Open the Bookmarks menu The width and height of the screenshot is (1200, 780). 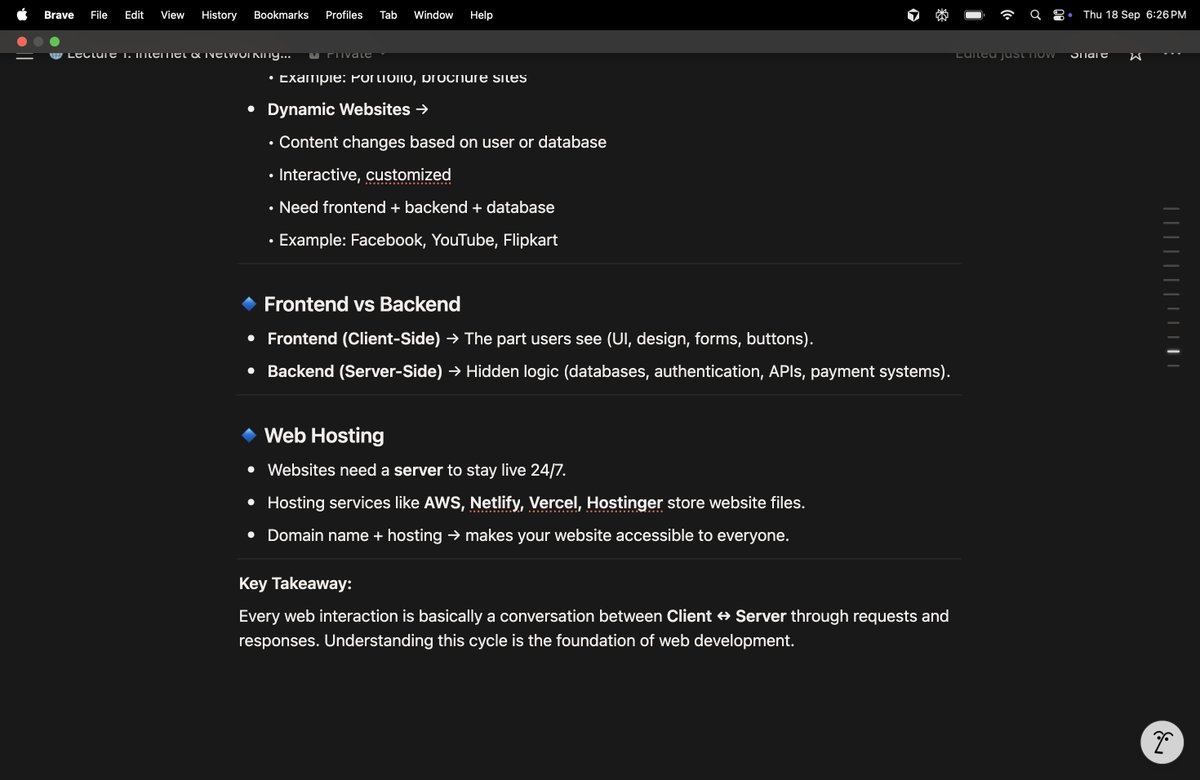pos(281,15)
